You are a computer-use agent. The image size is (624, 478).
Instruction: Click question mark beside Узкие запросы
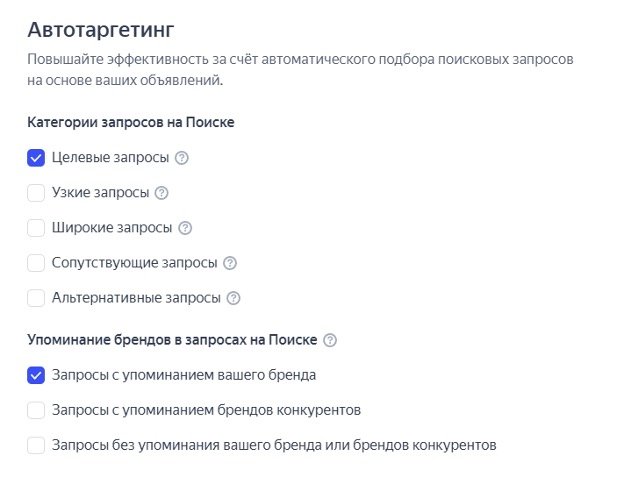162,193
